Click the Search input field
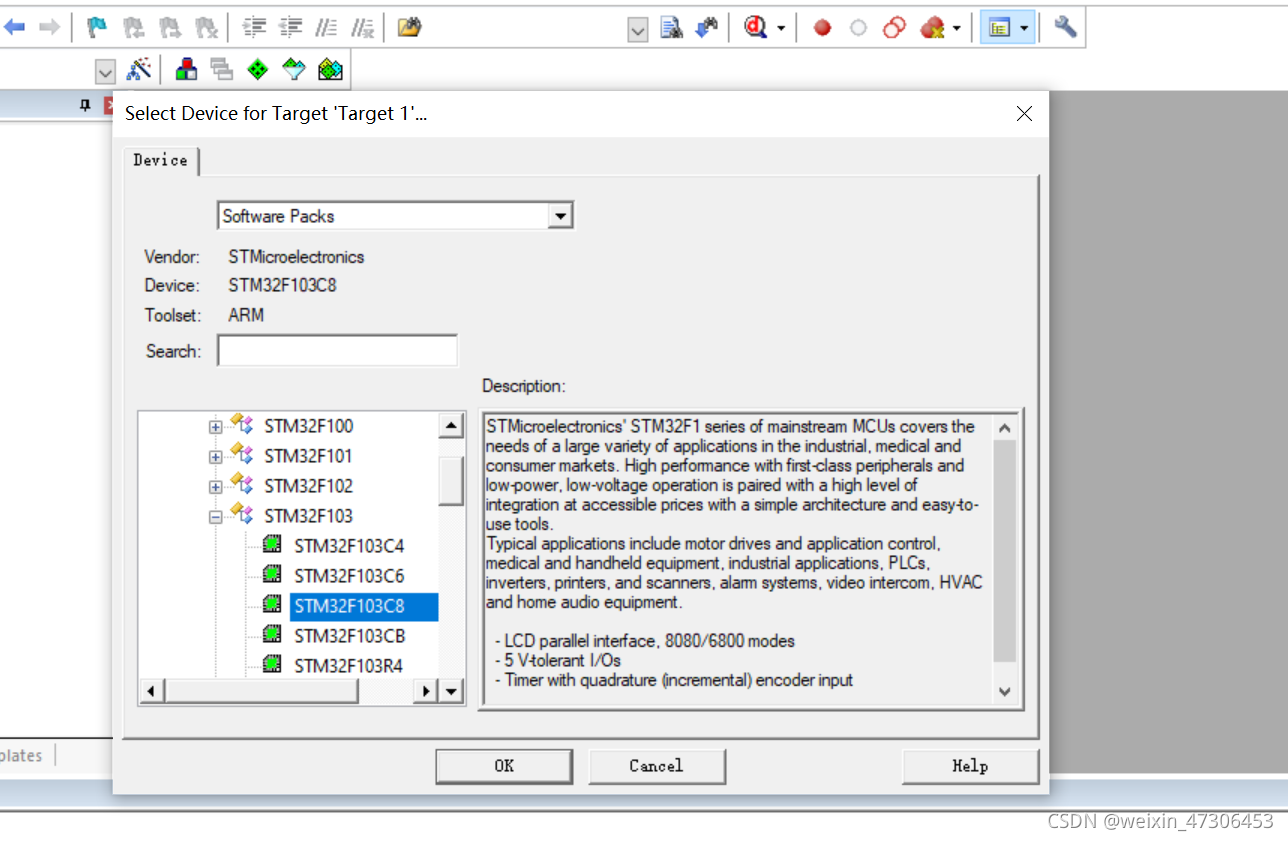Viewport: 1288px width, 841px height. point(338,351)
